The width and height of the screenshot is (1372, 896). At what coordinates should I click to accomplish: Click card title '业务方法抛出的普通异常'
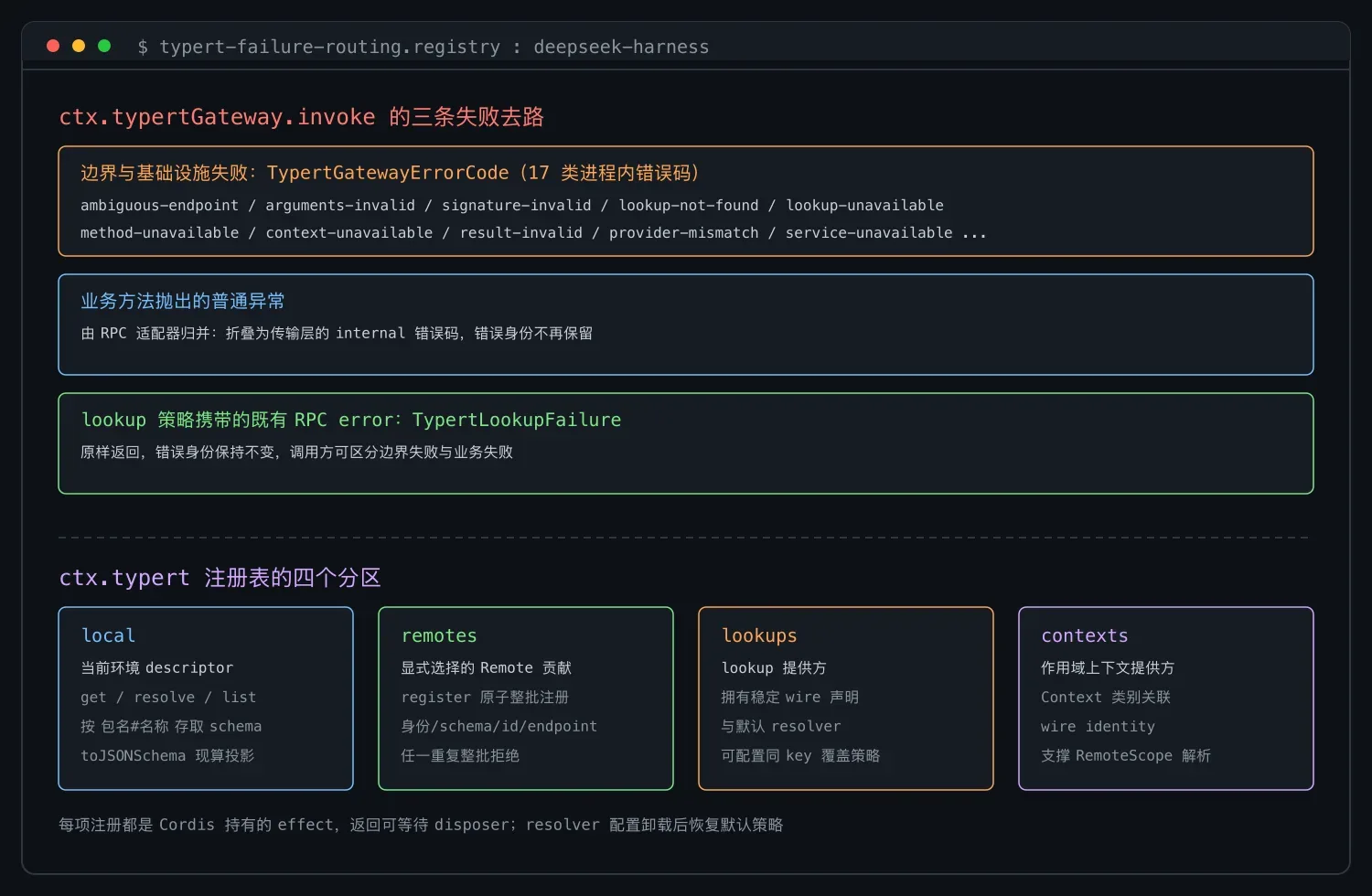pyautogui.click(x=183, y=301)
